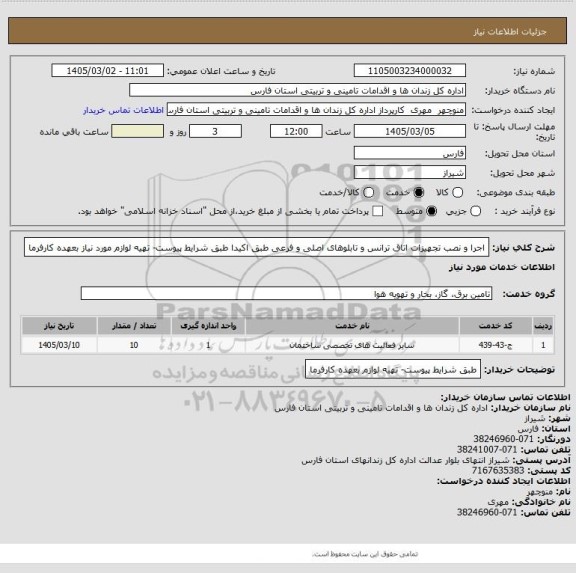The image size is (576, 573).
Task: Click the family name مهری
Action: tap(498, 502)
